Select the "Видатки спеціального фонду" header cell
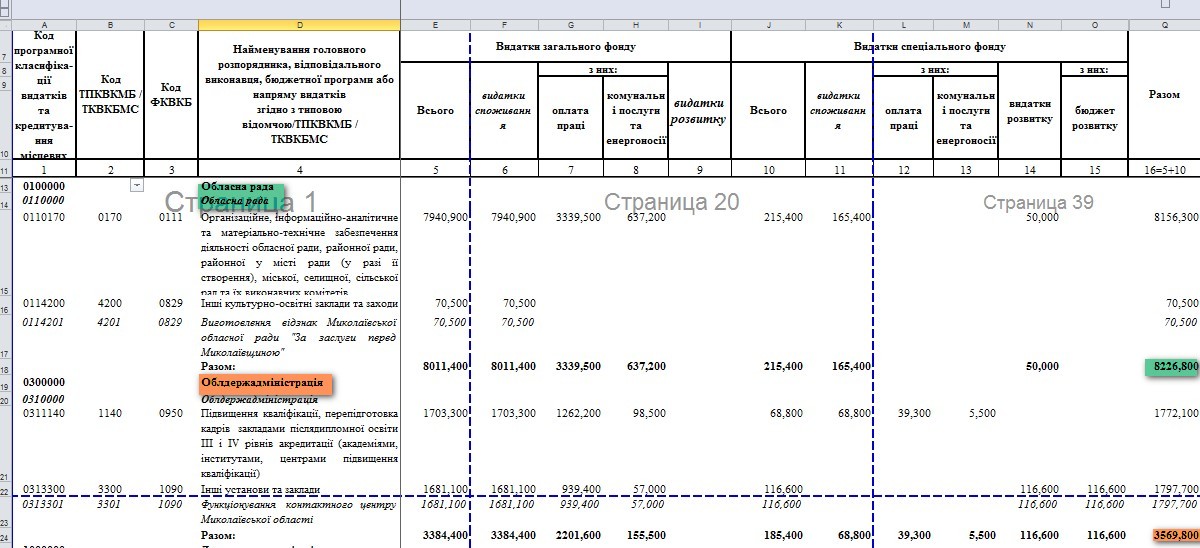 pos(929,46)
